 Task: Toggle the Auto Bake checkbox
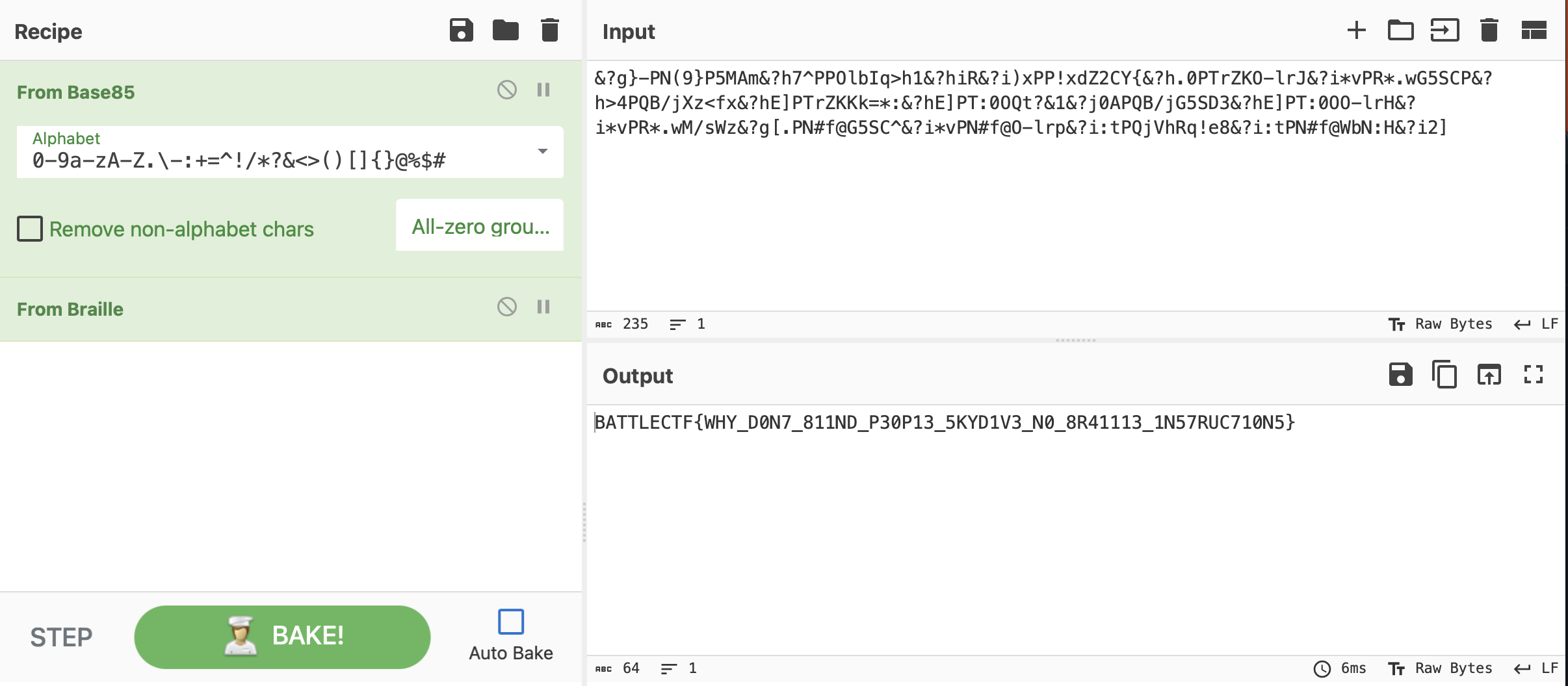coord(510,622)
